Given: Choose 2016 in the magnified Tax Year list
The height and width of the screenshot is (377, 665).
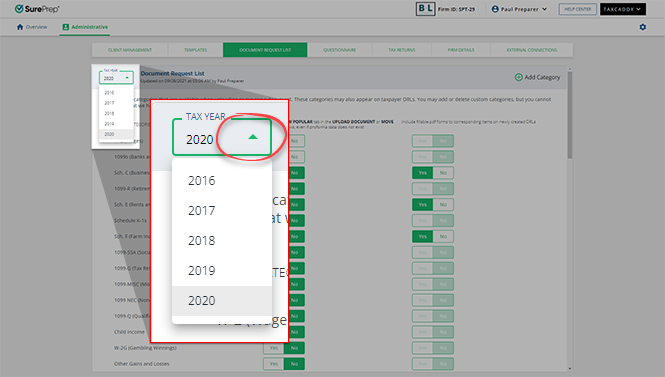Looking at the screenshot, I should coord(222,180).
